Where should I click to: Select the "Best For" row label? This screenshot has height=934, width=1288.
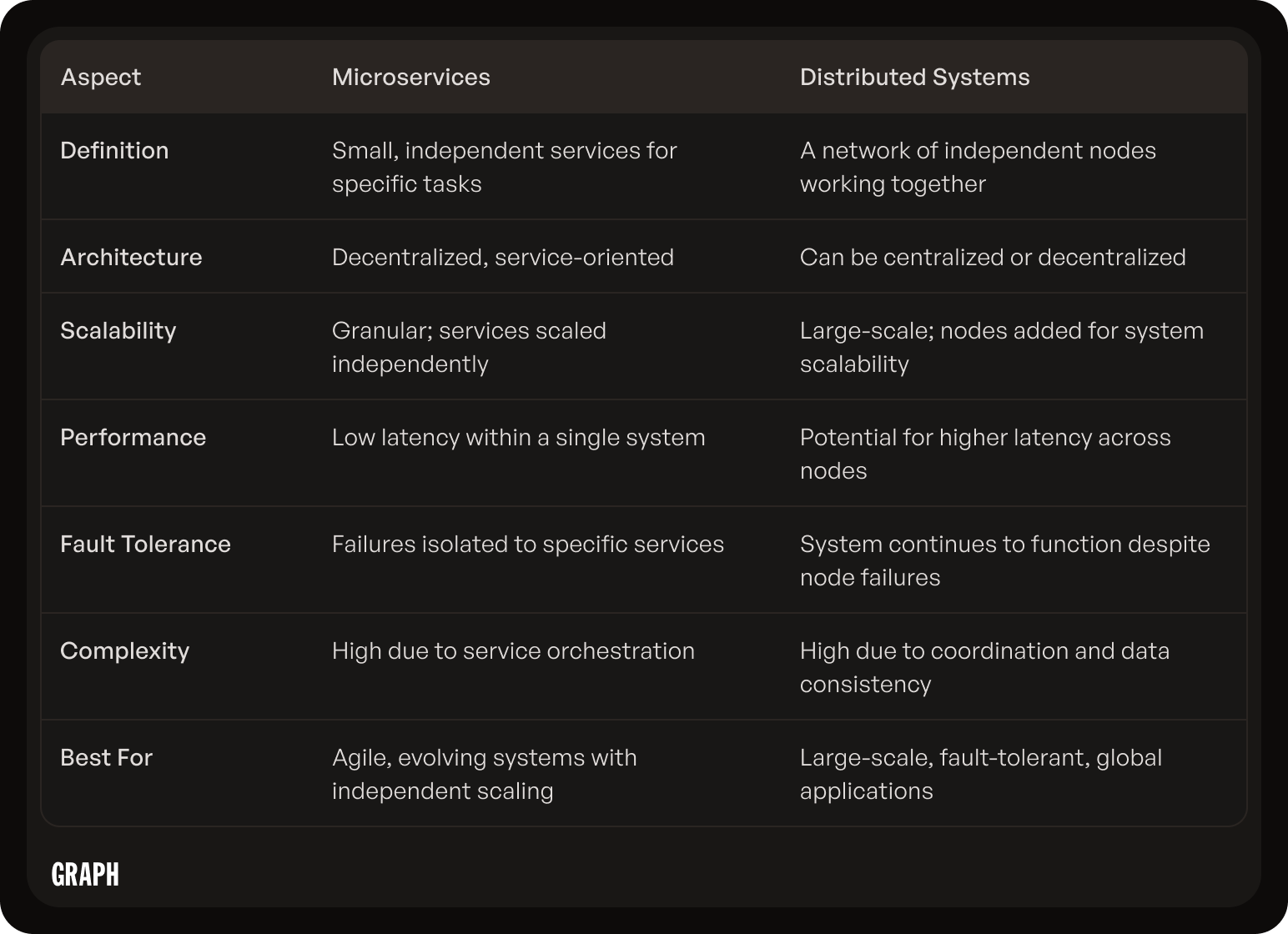[107, 758]
